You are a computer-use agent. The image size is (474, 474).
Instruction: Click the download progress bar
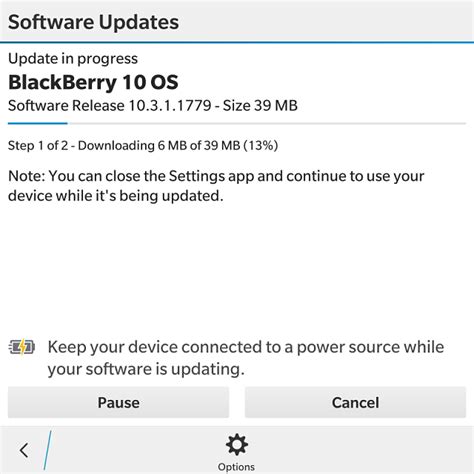pos(237,123)
